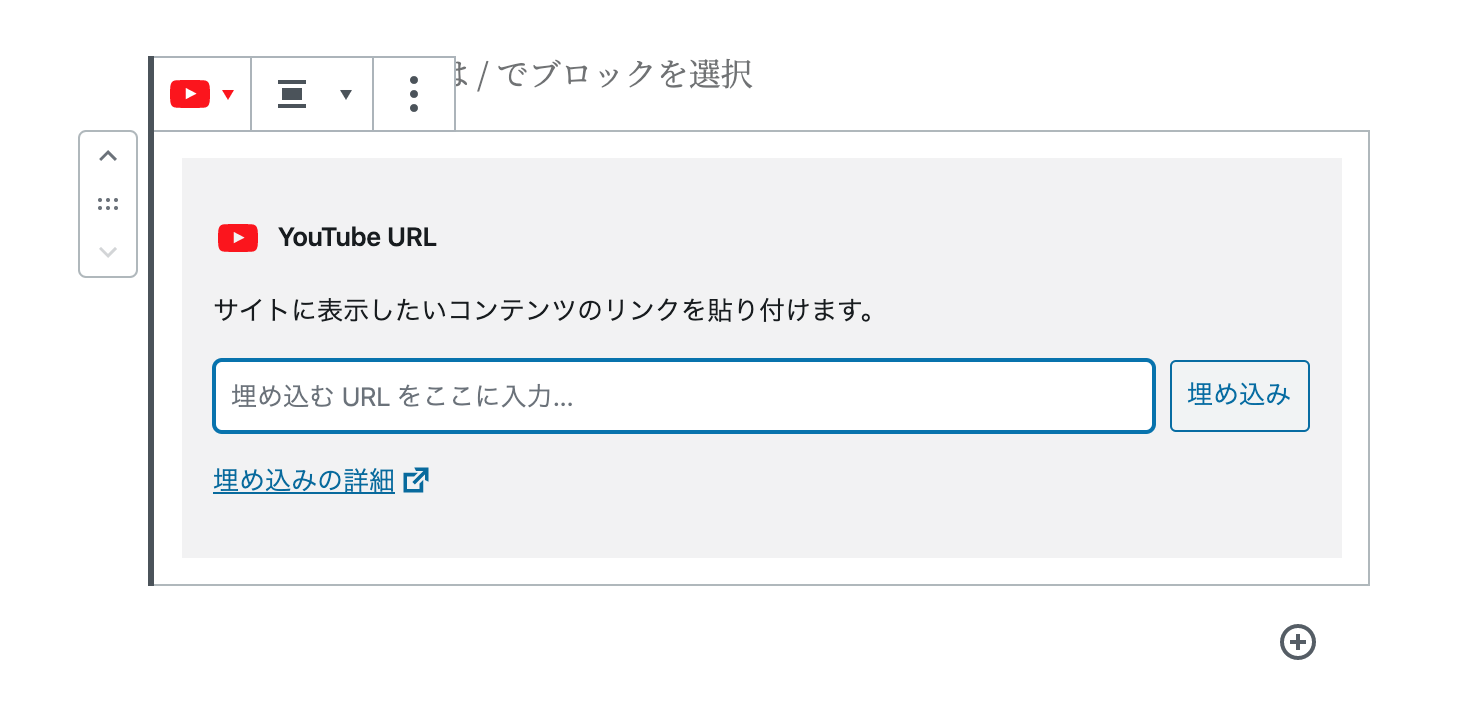The image size is (1482, 710).
Task: Click the external link icon after 埋め込みの詳細
Action: tap(416, 481)
